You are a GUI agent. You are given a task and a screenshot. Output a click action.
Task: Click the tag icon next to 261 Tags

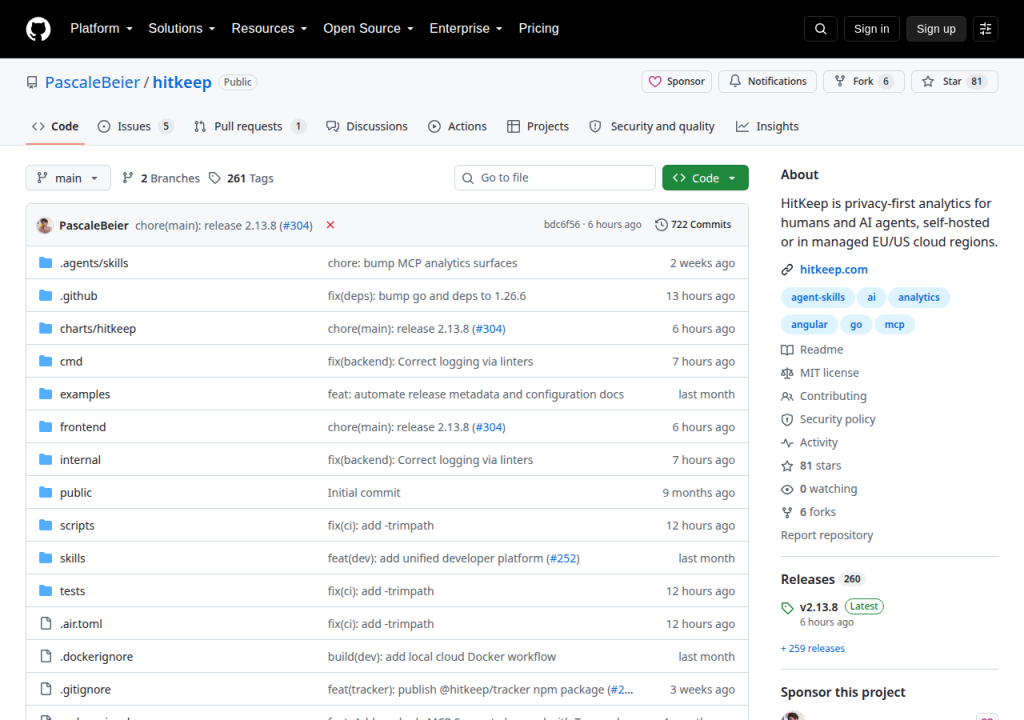click(x=214, y=178)
